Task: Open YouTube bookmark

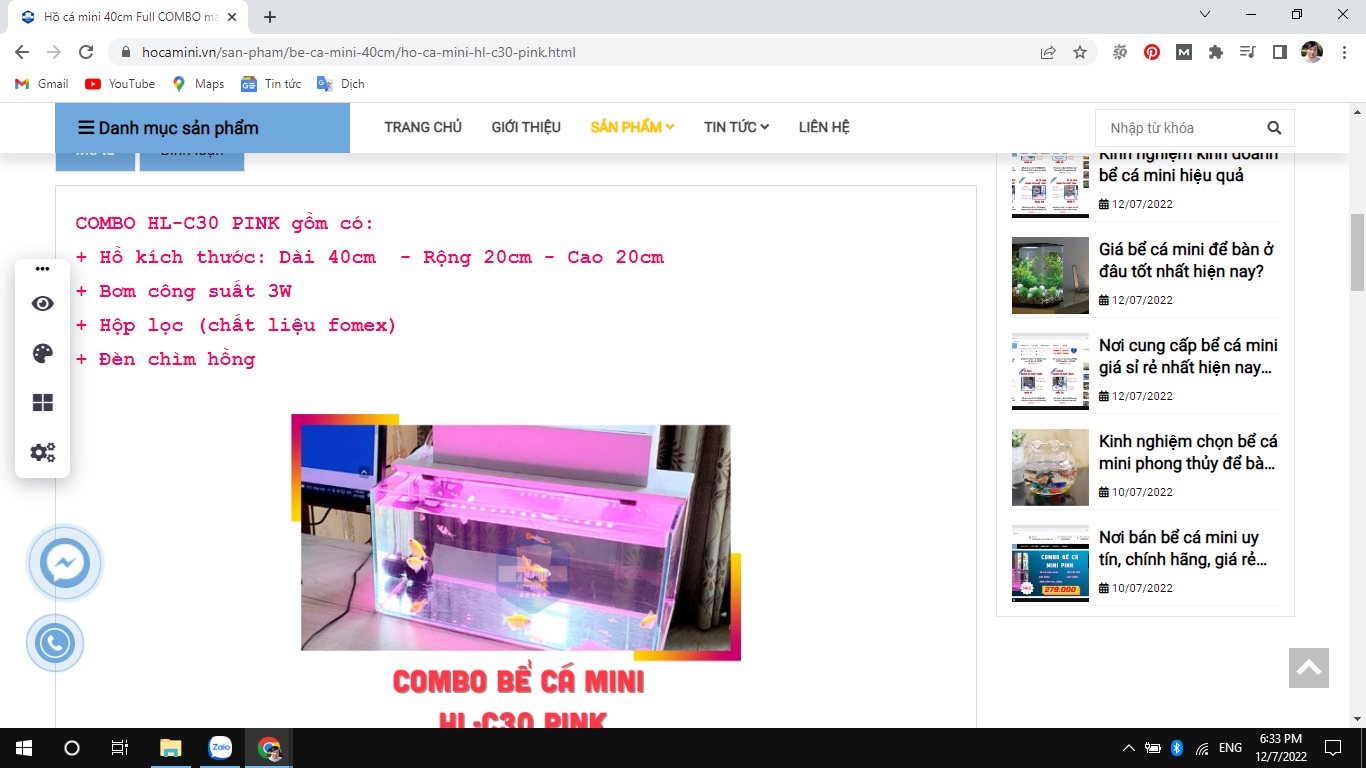Action: click(x=120, y=84)
